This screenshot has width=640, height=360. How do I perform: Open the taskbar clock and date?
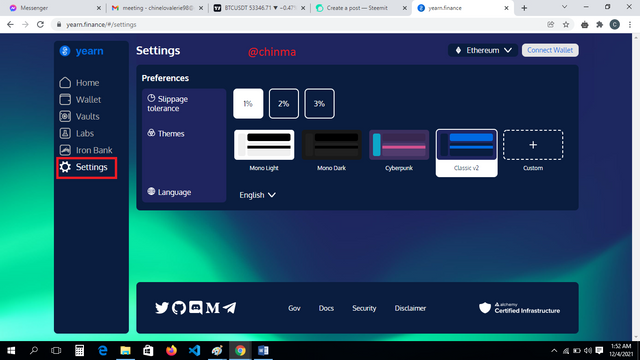[621, 351]
